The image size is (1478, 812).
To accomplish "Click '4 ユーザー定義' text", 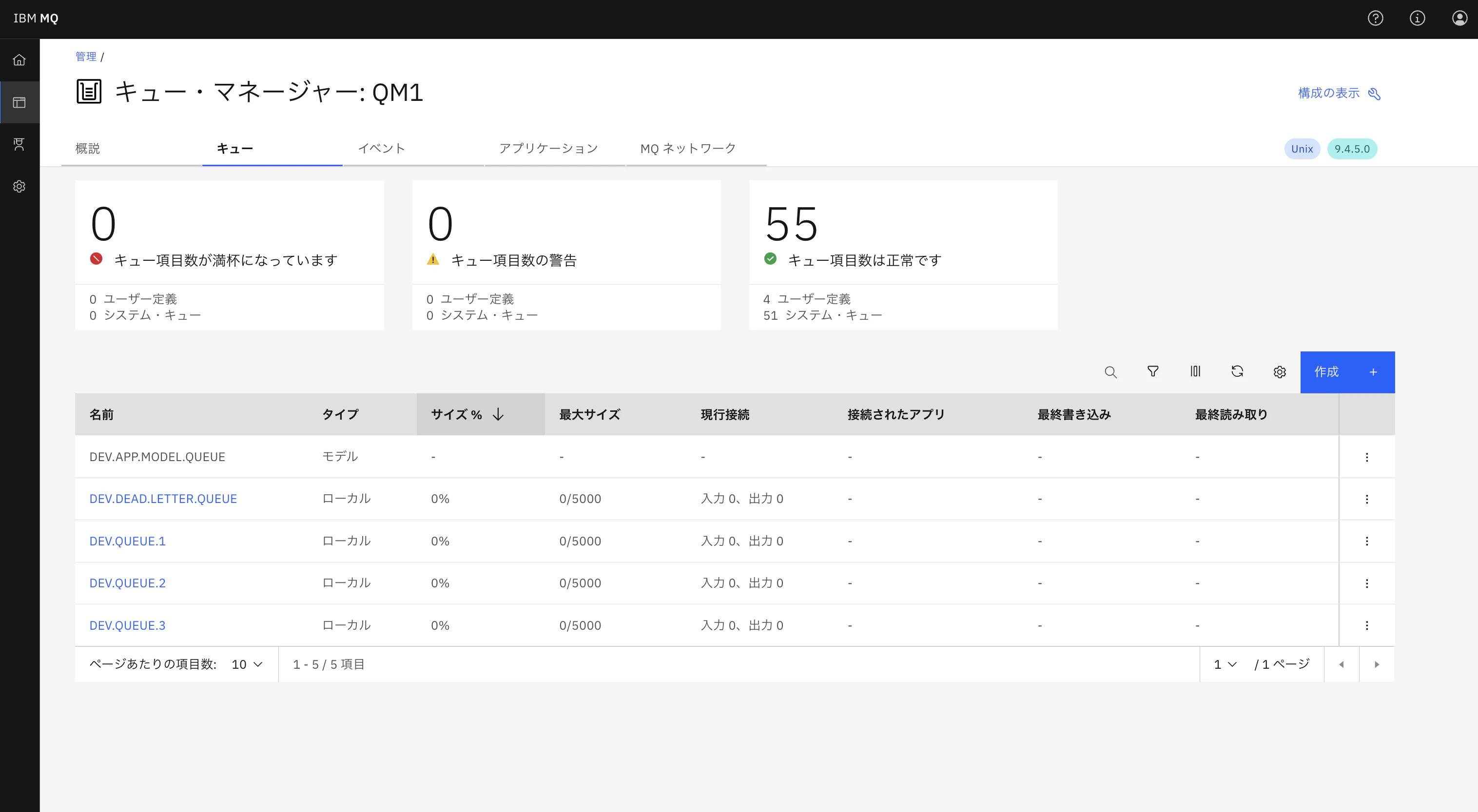I will point(807,299).
